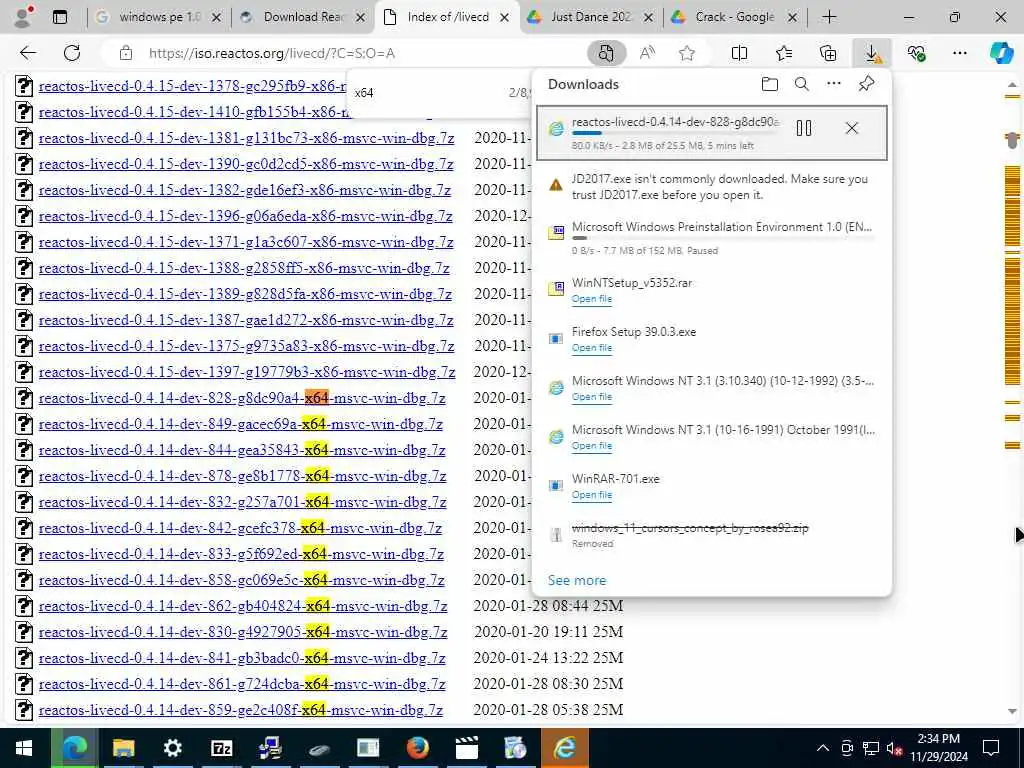The height and width of the screenshot is (768, 1024).
Task: Click the muted volume tray icon
Action: click(895, 748)
